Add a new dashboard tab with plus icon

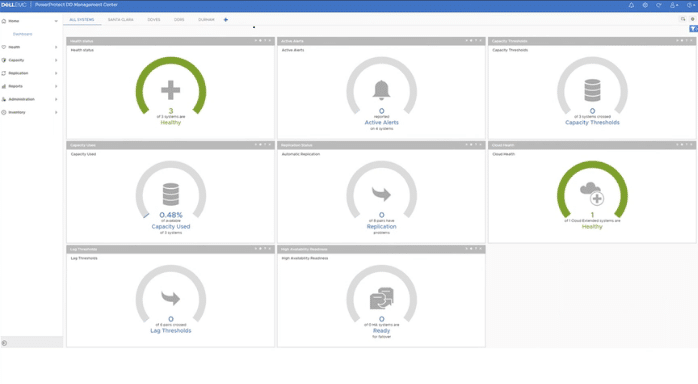click(226, 20)
